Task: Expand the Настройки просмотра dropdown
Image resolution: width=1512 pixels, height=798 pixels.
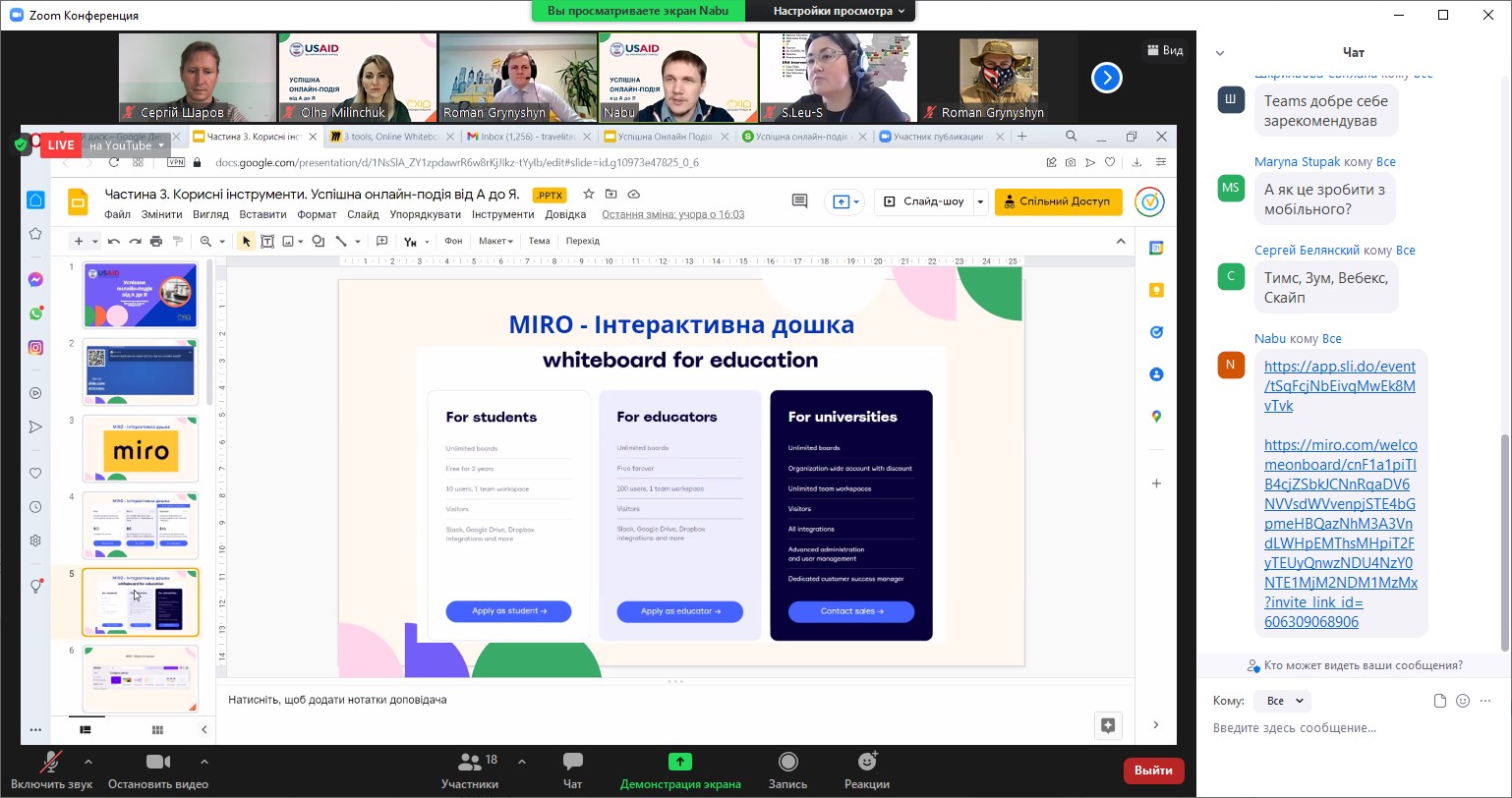Action: pyautogui.click(x=838, y=11)
